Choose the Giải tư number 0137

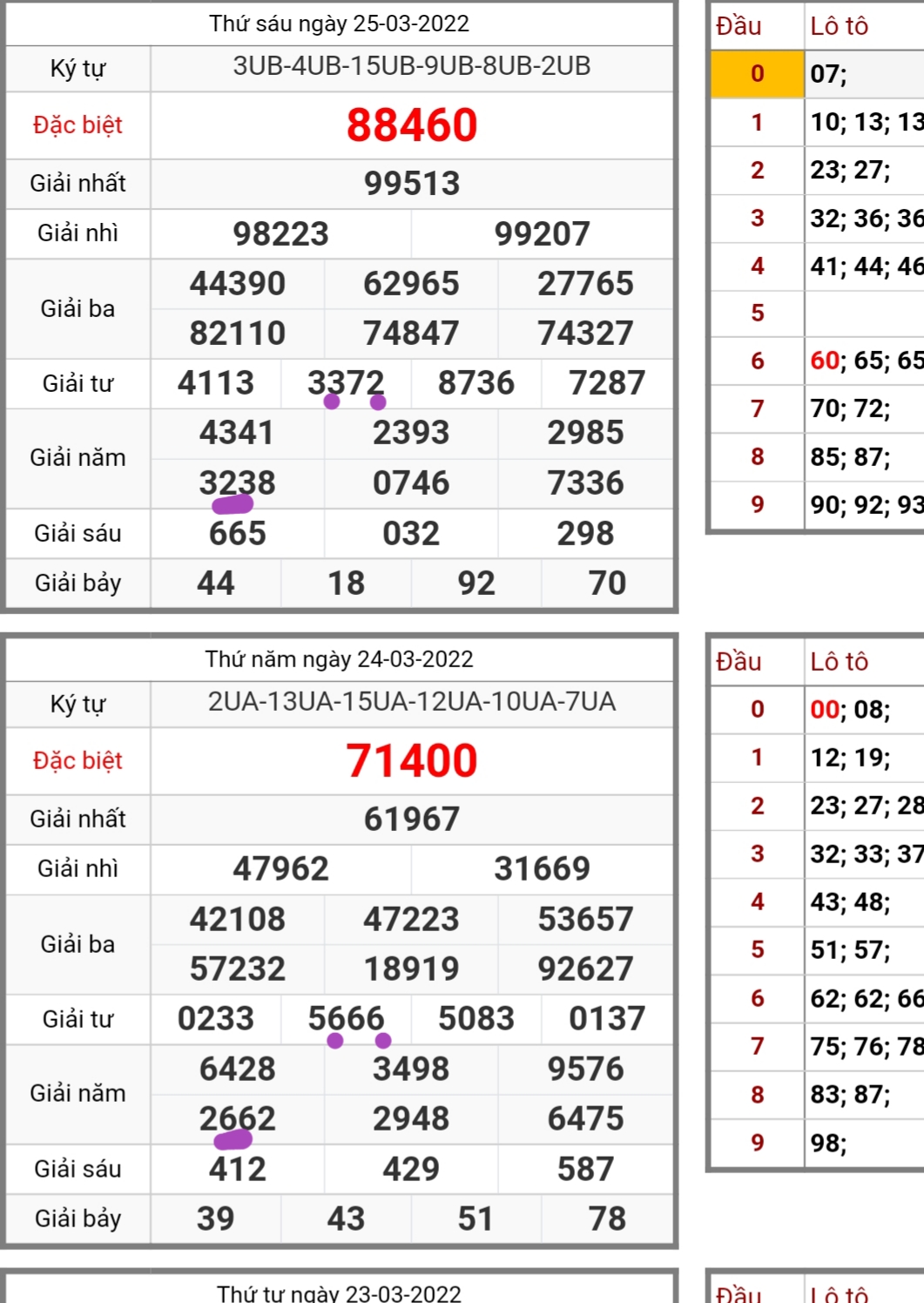[x=607, y=1018]
